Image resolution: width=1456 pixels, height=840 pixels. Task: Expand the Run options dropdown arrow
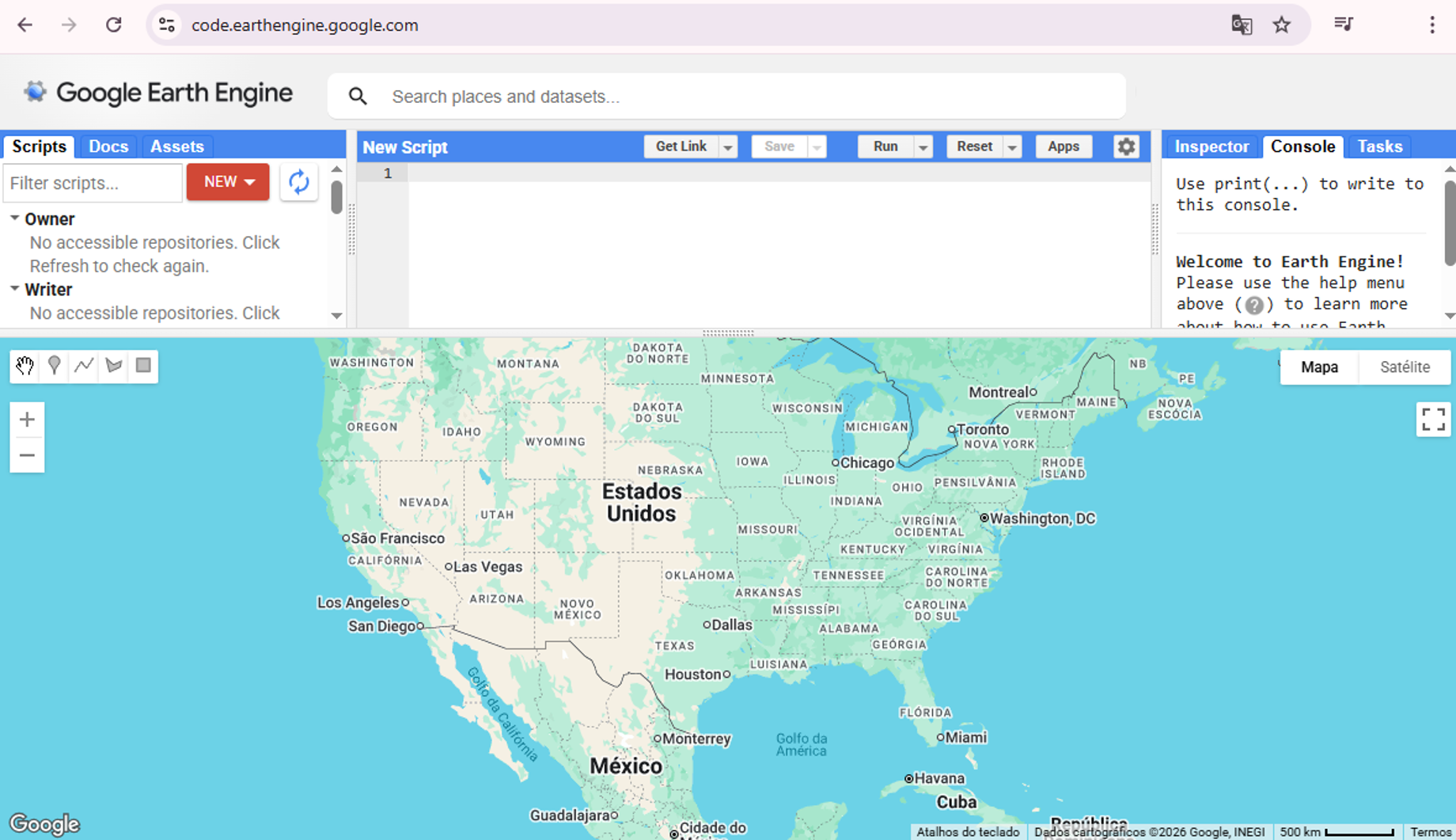923,147
